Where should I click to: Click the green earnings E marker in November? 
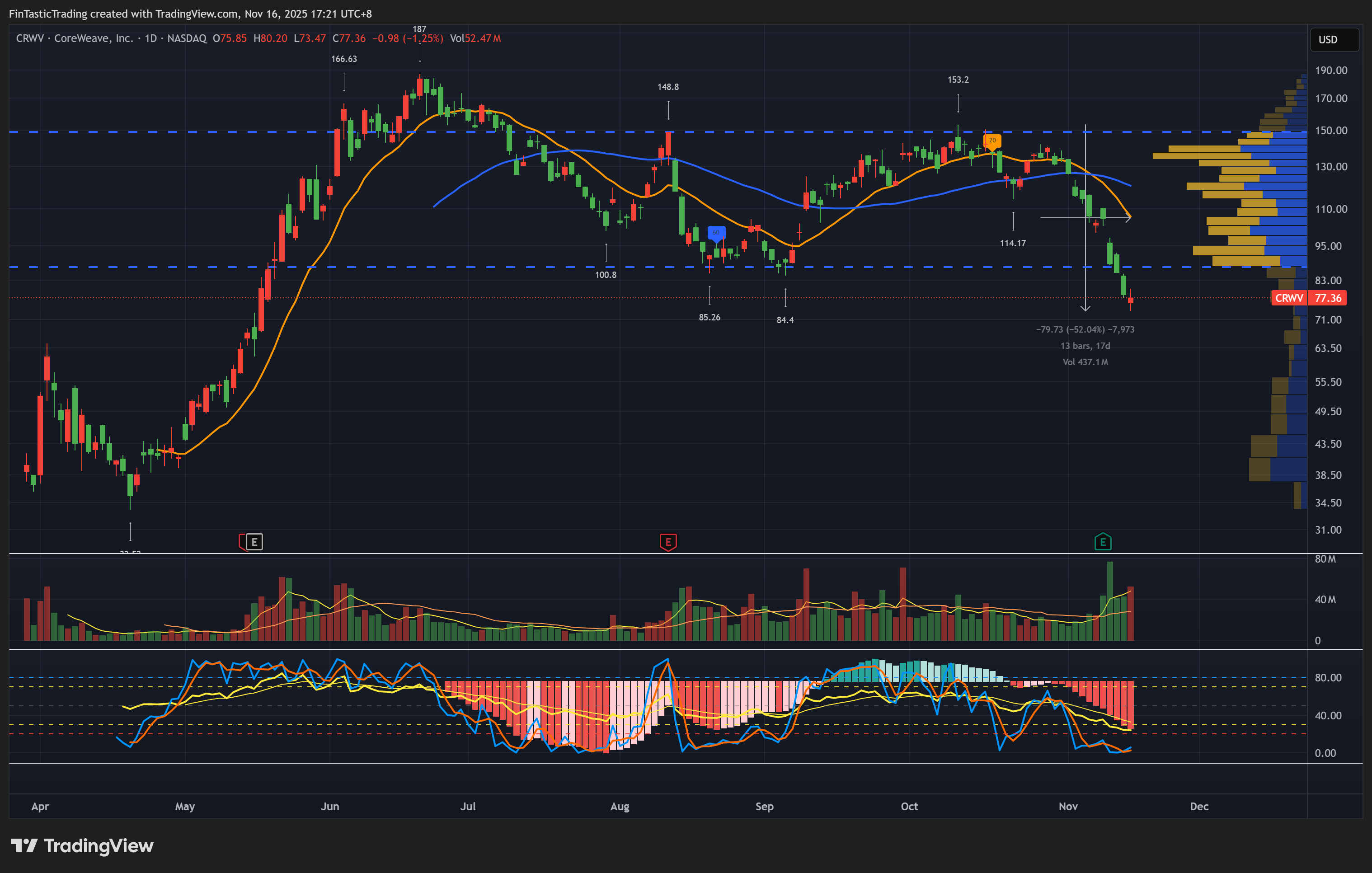pyautogui.click(x=1103, y=542)
